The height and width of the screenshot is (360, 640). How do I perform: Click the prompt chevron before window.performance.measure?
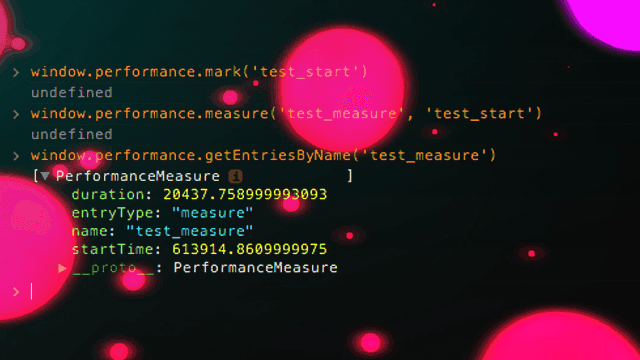click(16, 114)
